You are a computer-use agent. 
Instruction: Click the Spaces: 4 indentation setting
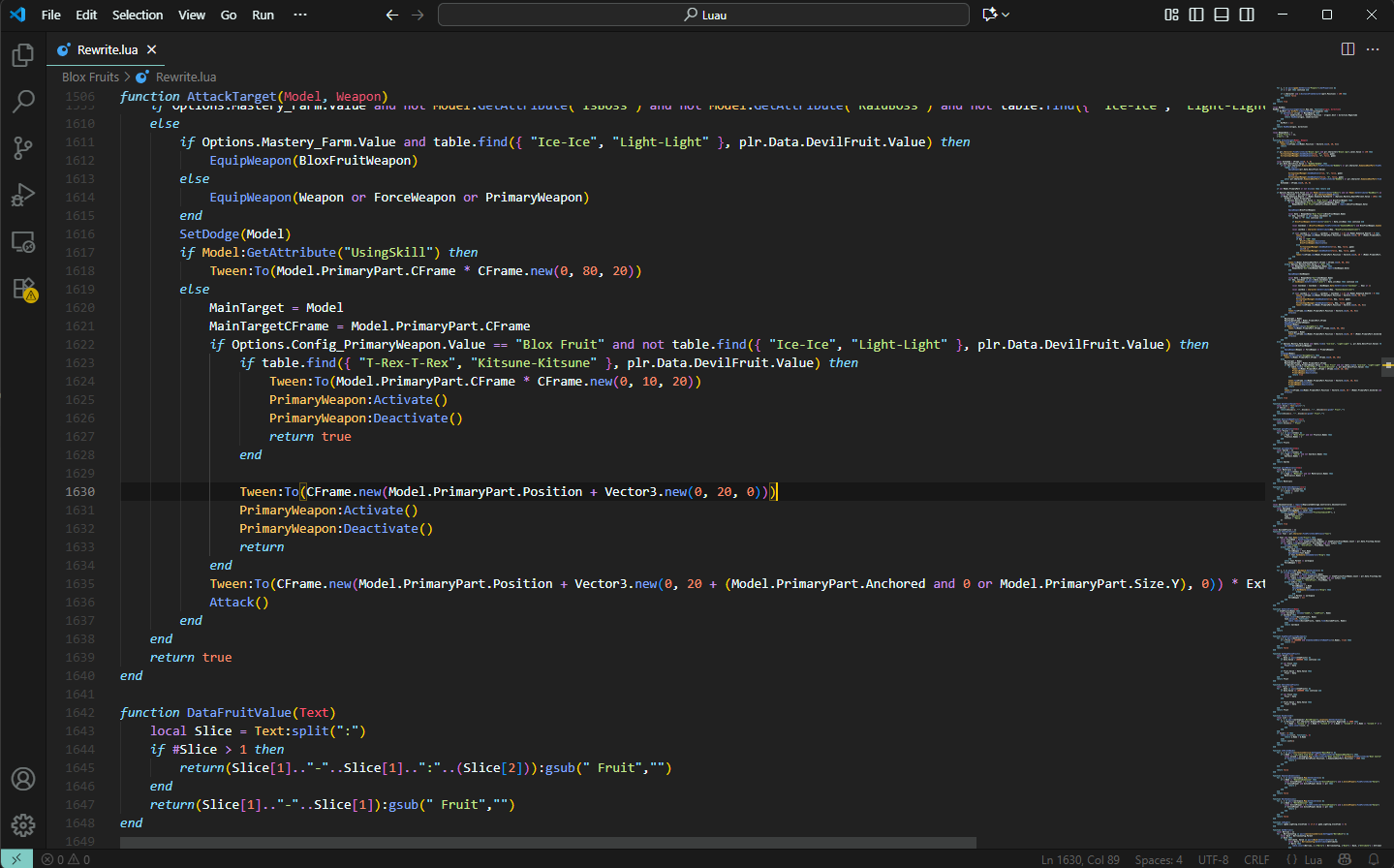coord(1158,859)
